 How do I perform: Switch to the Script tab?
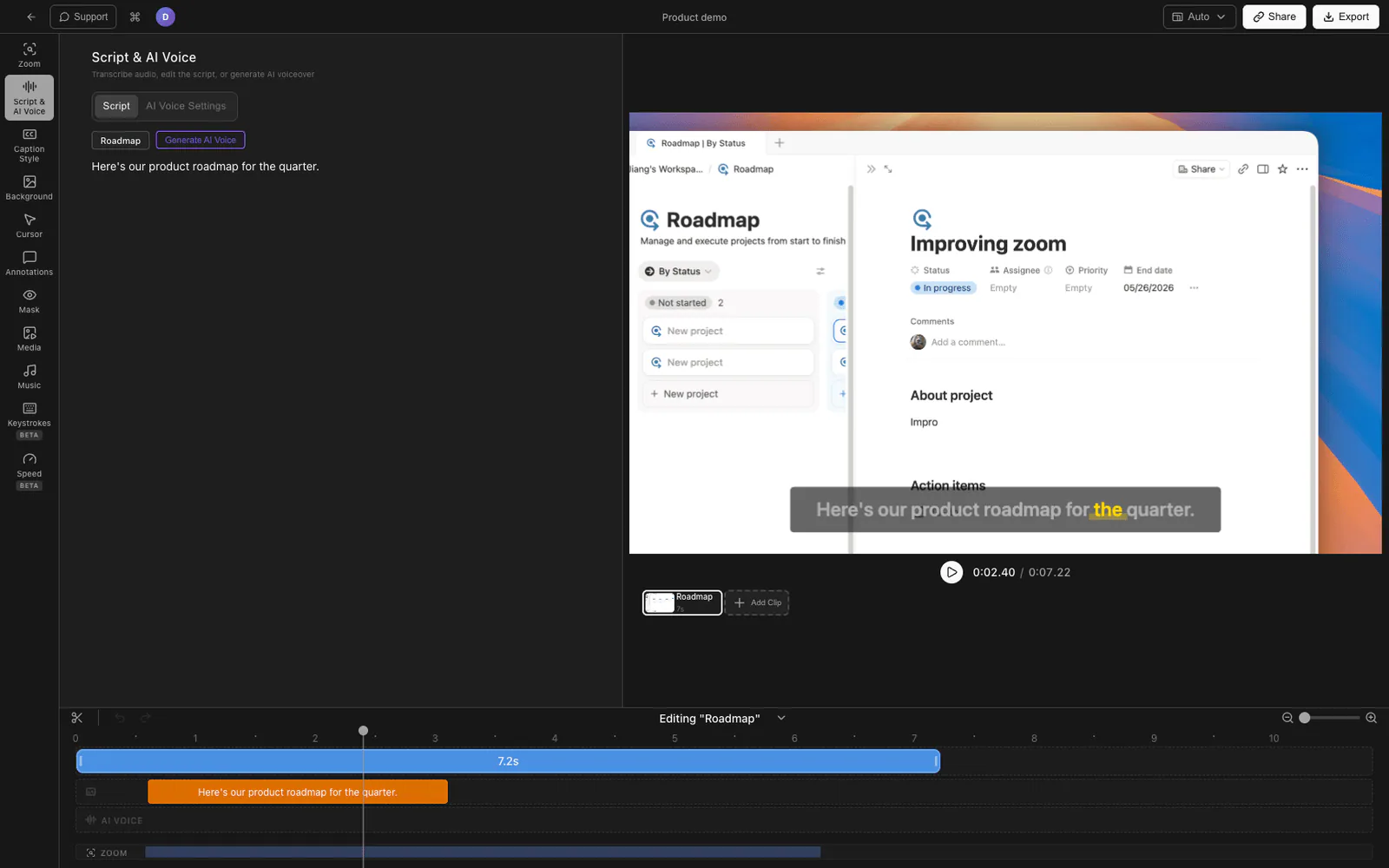[116, 106]
